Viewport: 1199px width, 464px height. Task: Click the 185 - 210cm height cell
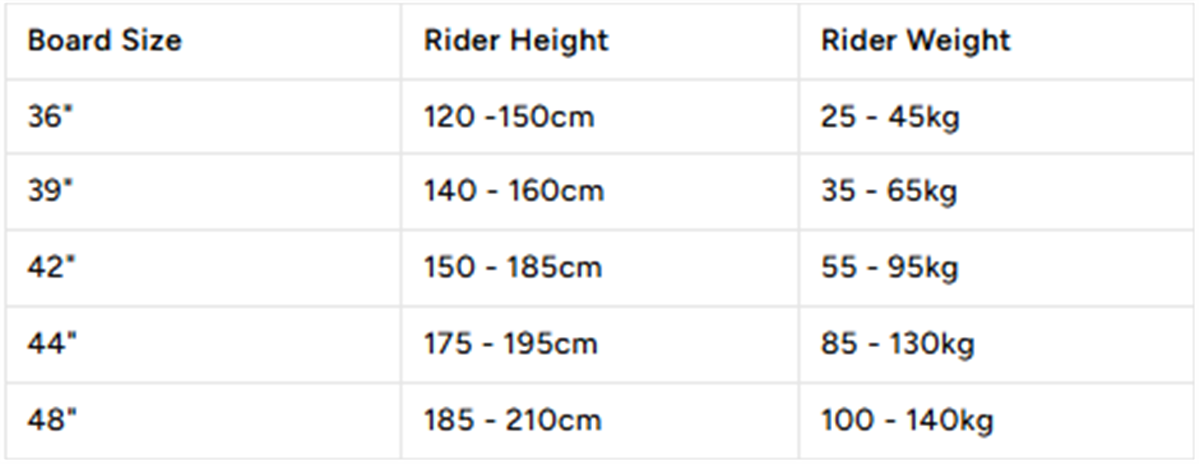click(513, 420)
